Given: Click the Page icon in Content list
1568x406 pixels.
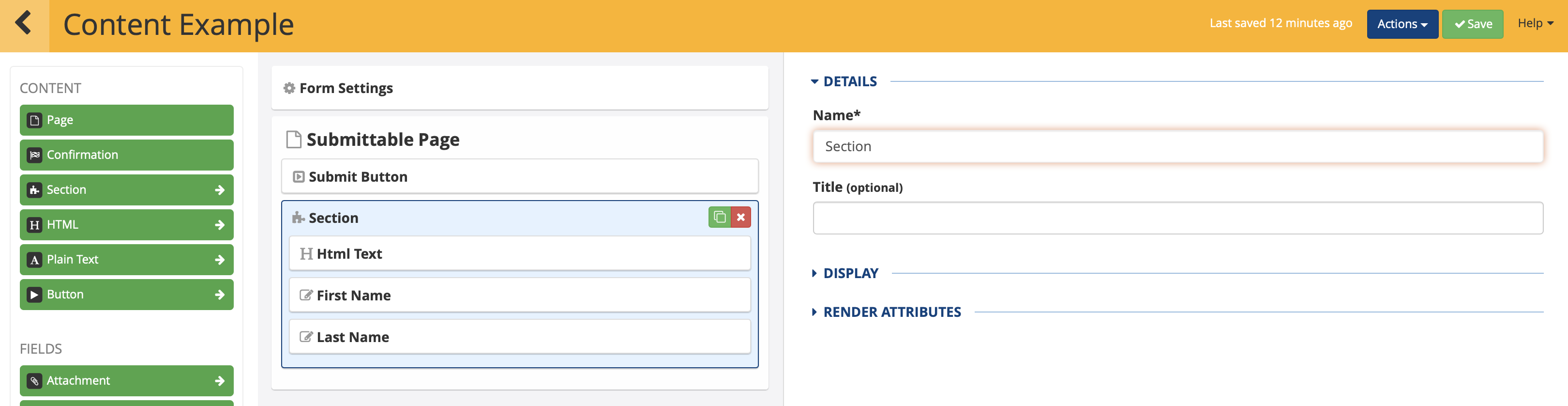Looking at the screenshot, I should 35,120.
